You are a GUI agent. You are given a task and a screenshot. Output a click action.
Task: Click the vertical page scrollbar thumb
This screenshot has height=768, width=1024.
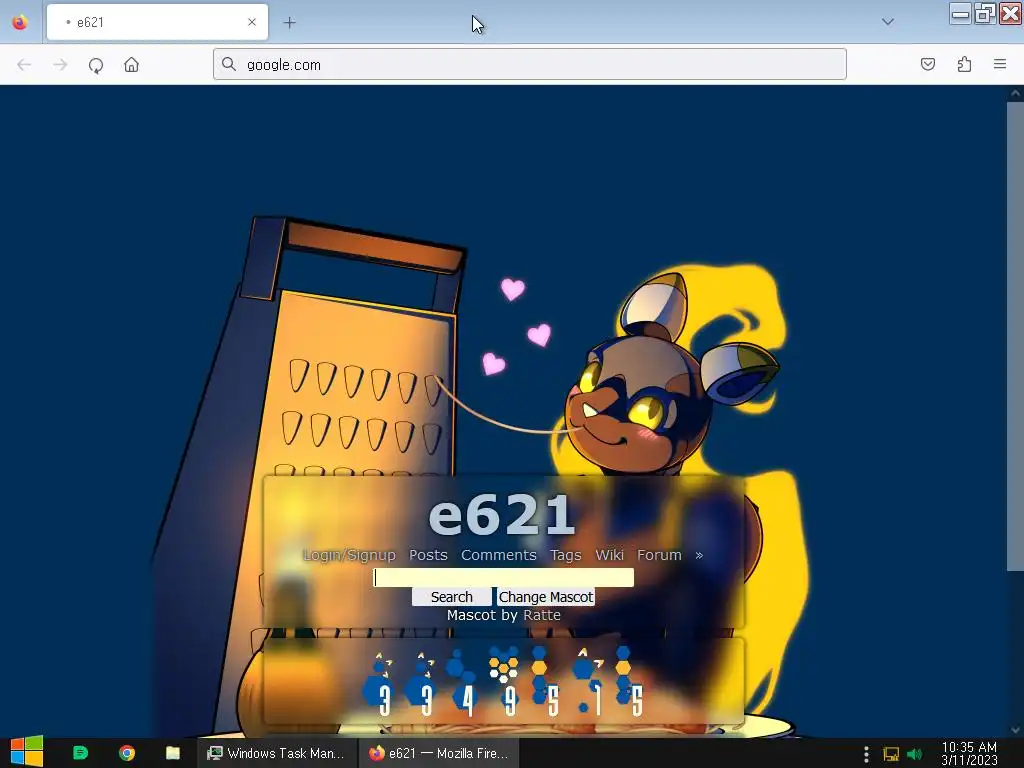(1016, 336)
